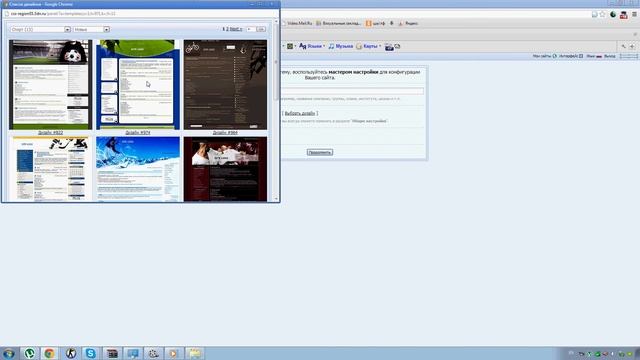Open the Video.Mail.Ru bookmark

298,24
